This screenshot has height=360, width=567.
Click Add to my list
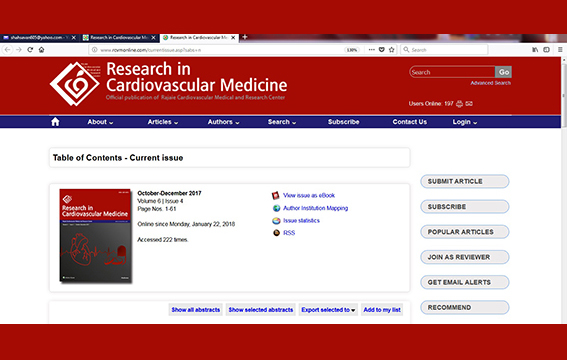tap(382, 310)
